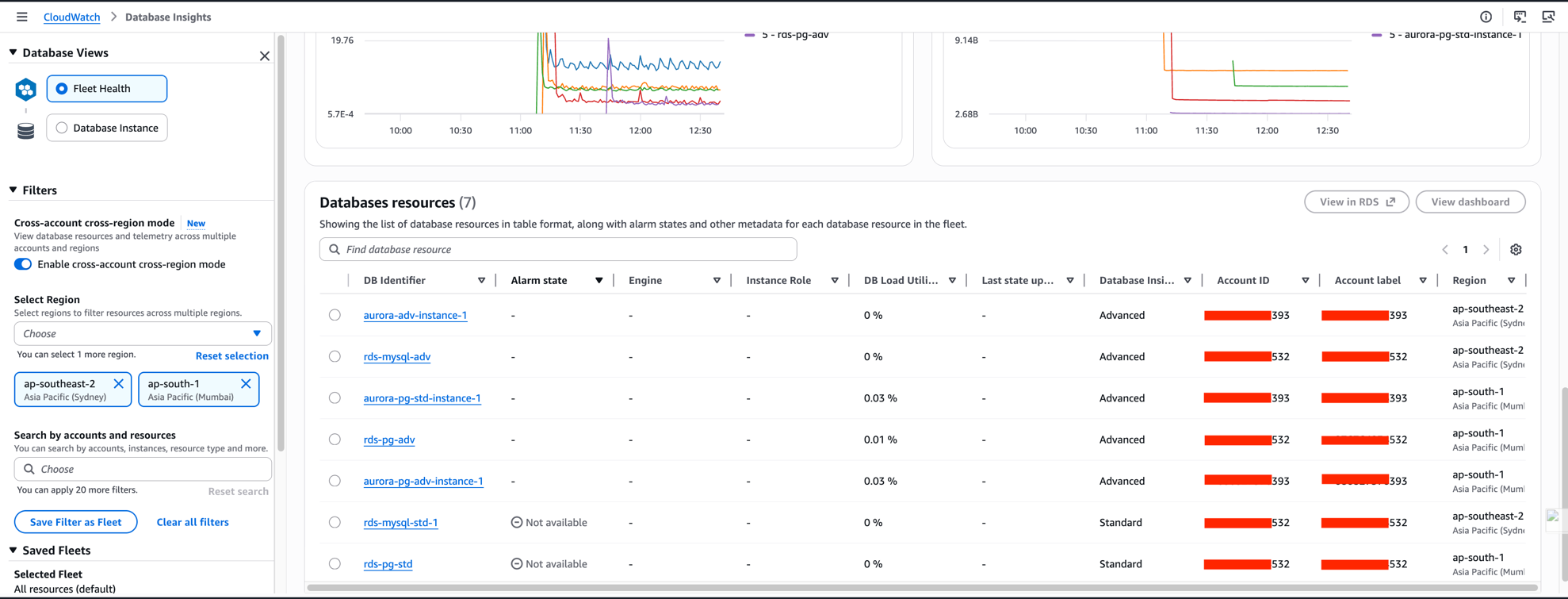The image size is (1568, 599).
Task: Sort by Instance Role column arrow
Action: coord(835,280)
